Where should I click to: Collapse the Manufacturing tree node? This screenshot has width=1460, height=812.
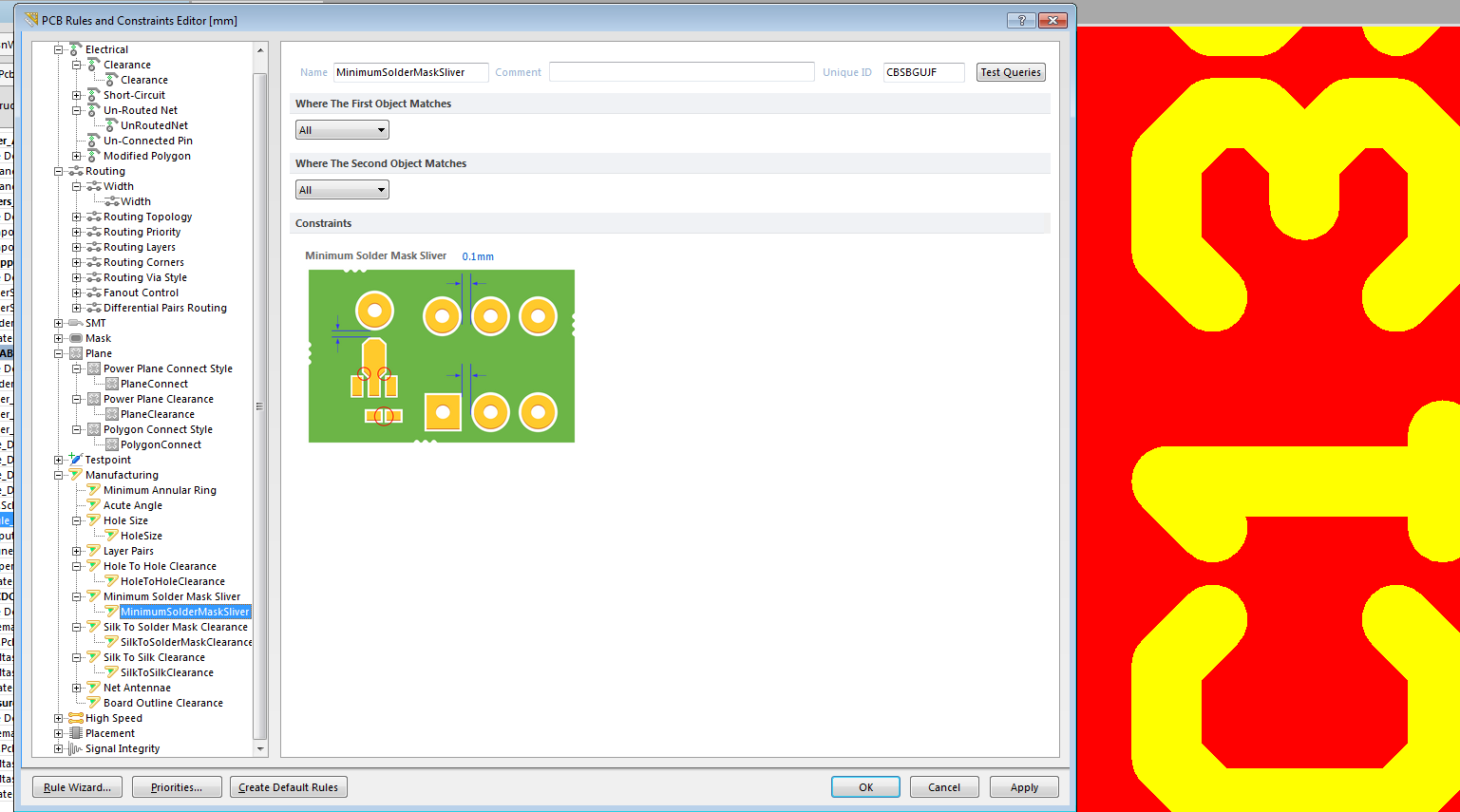59,475
